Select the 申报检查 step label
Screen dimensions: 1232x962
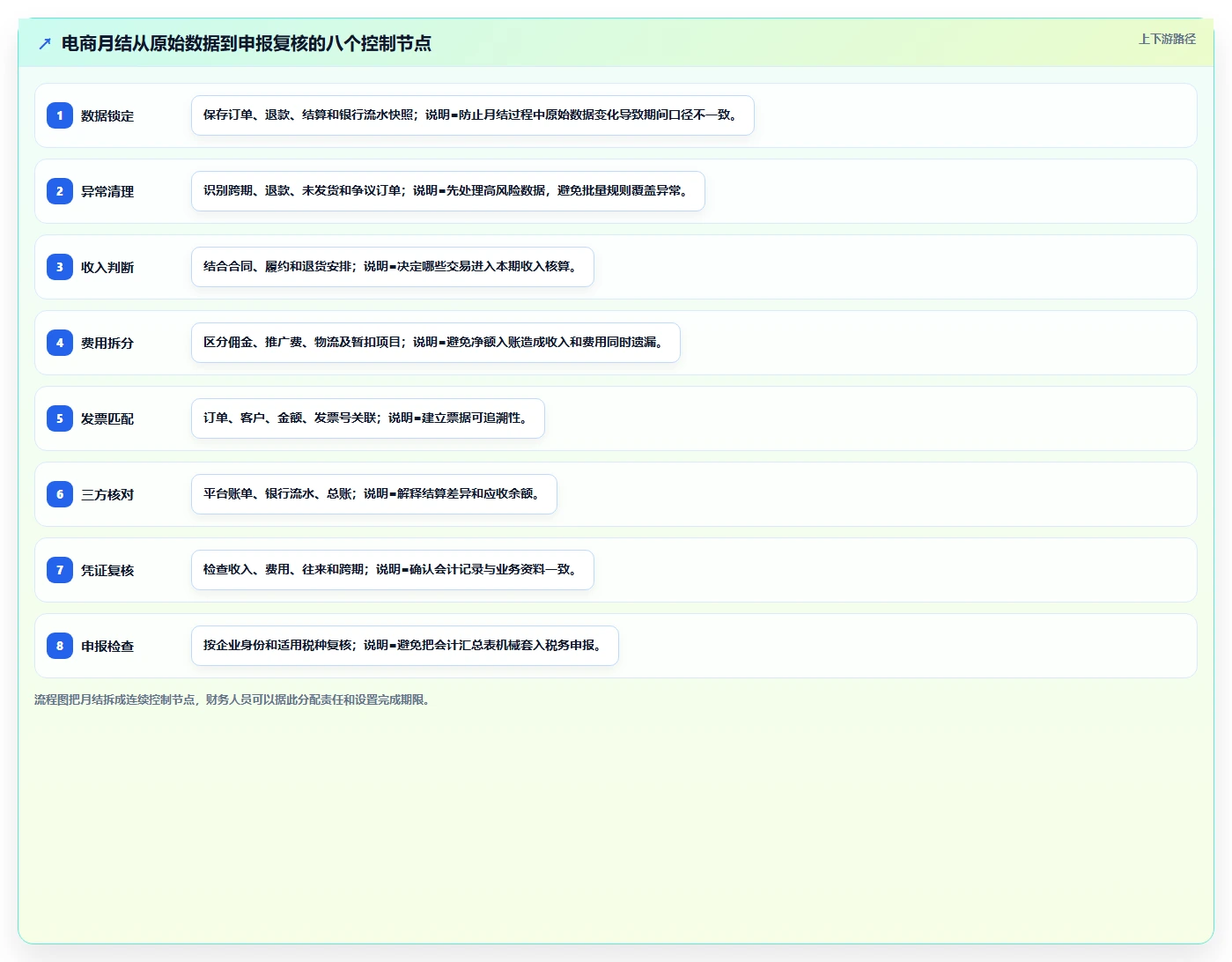click(x=107, y=646)
